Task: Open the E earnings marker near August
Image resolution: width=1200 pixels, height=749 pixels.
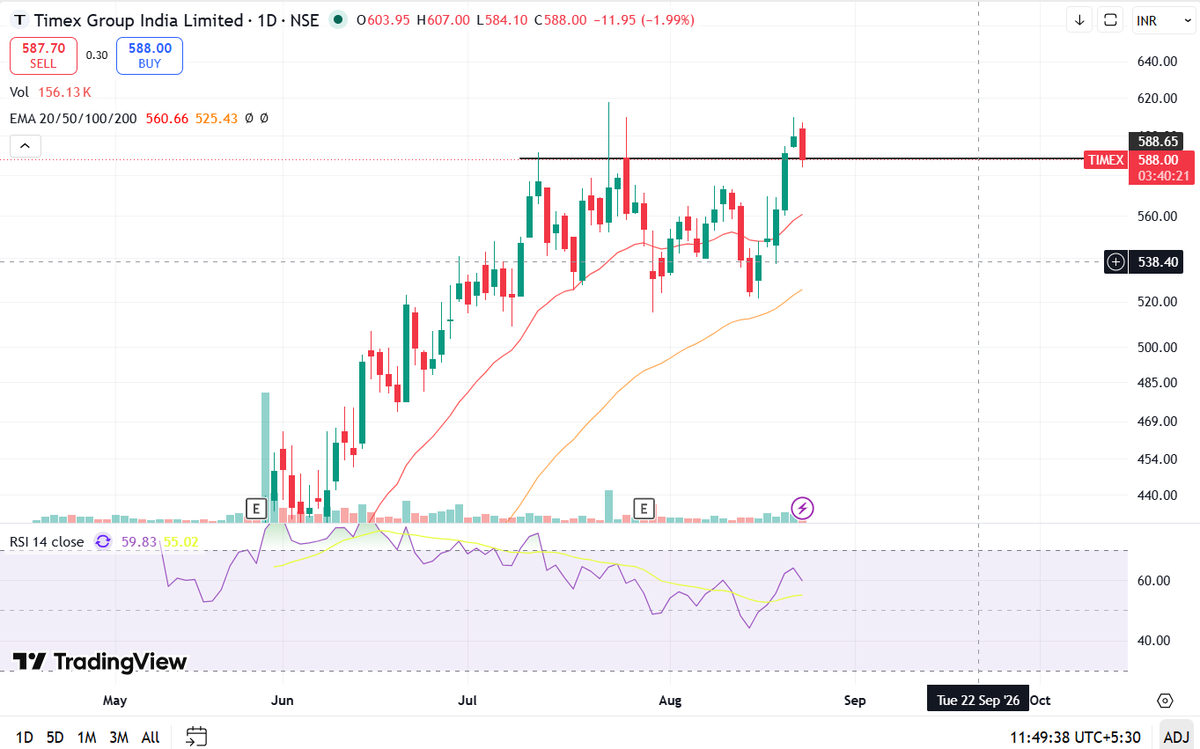Action: (x=644, y=508)
